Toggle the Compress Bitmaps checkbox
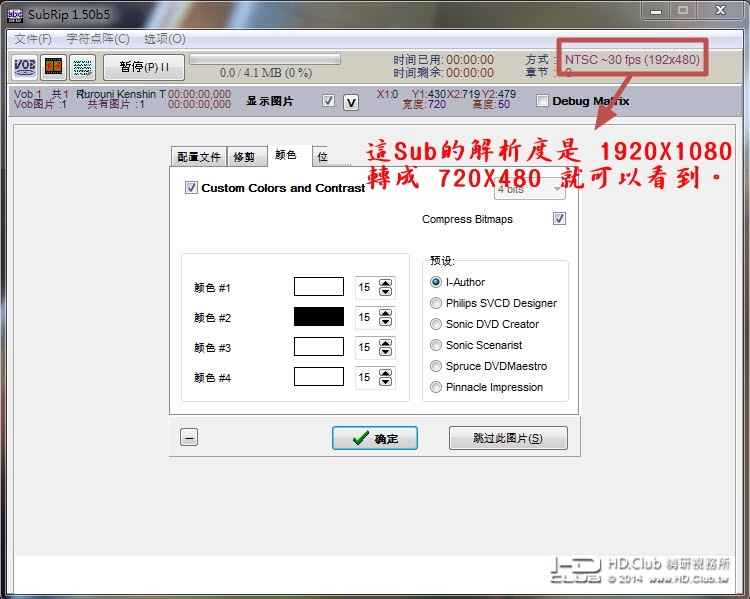Screen dimensions: 750x599 point(559,219)
